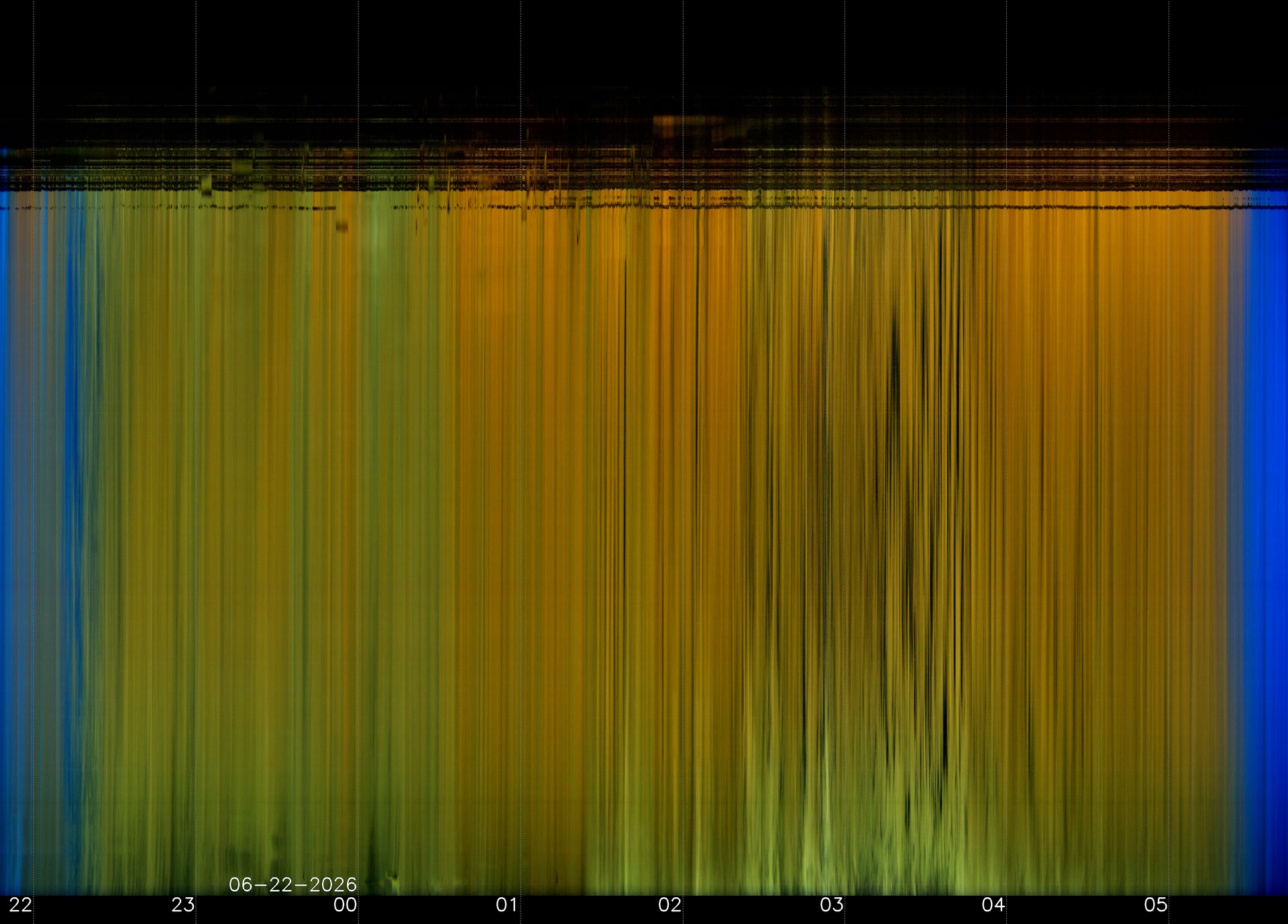Screen dimensions: 1288x924
Task: Click the 00 hour label
Action: (x=345, y=905)
